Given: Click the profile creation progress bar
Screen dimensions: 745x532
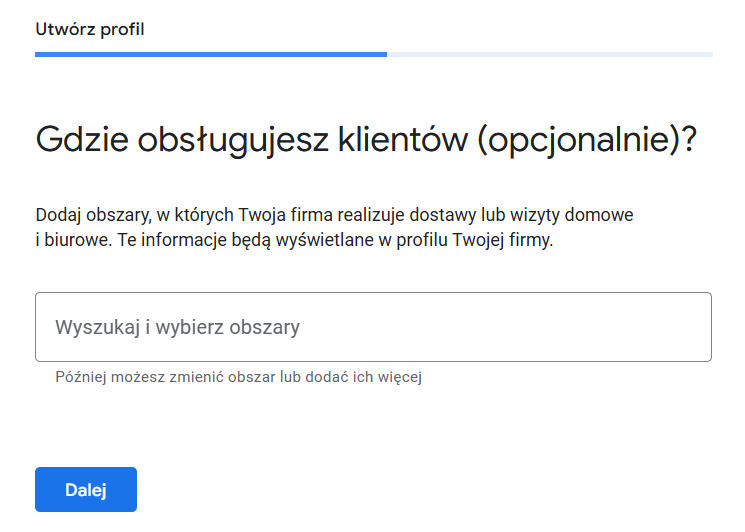Looking at the screenshot, I should point(373,55).
